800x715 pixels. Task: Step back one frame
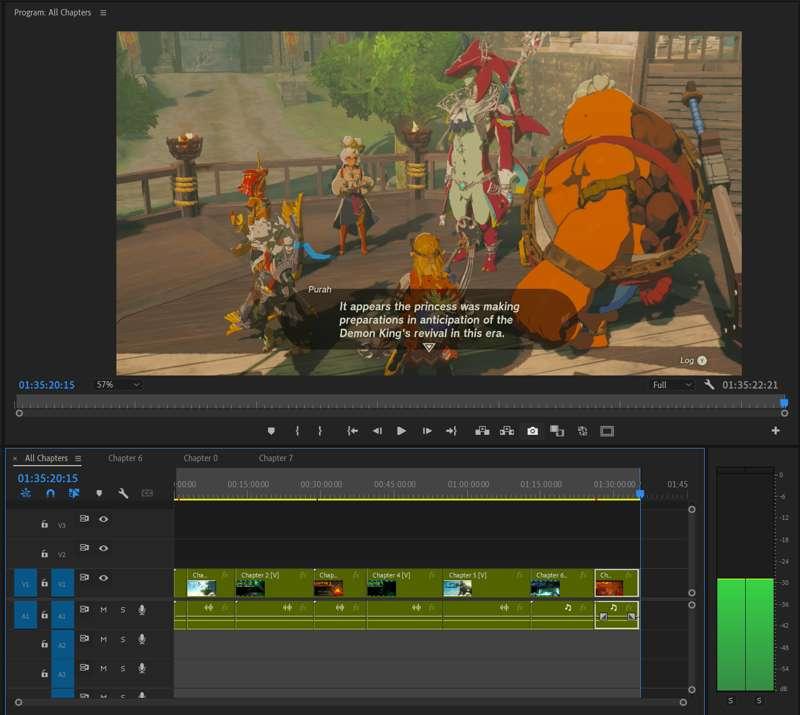click(377, 431)
